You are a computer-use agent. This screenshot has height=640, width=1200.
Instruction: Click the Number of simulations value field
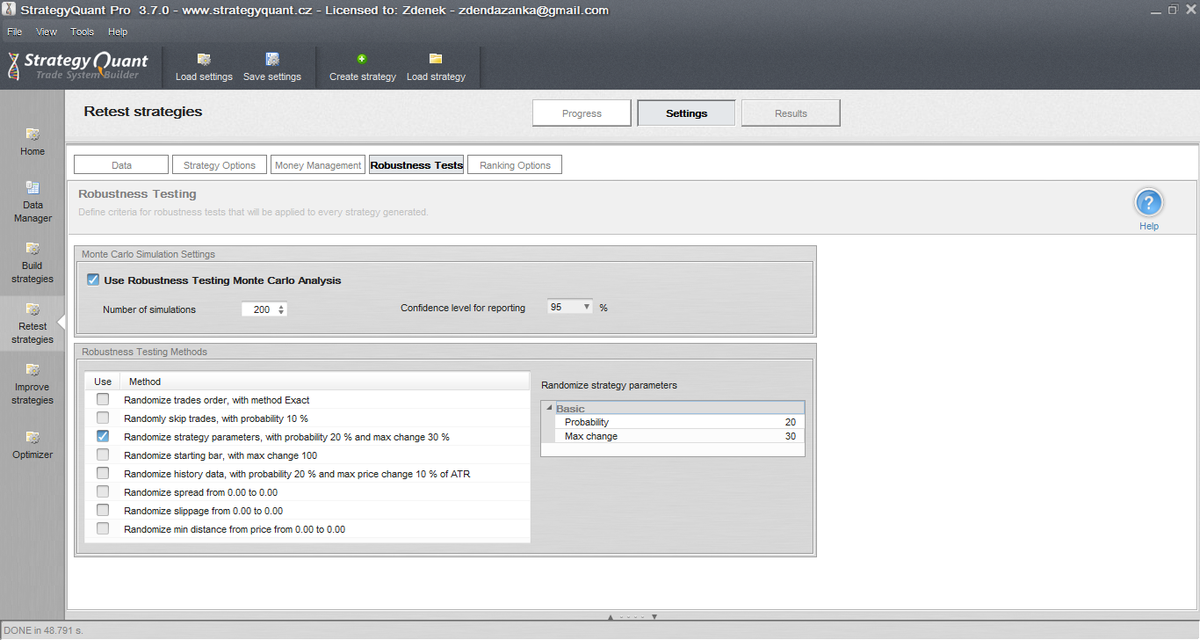point(259,309)
